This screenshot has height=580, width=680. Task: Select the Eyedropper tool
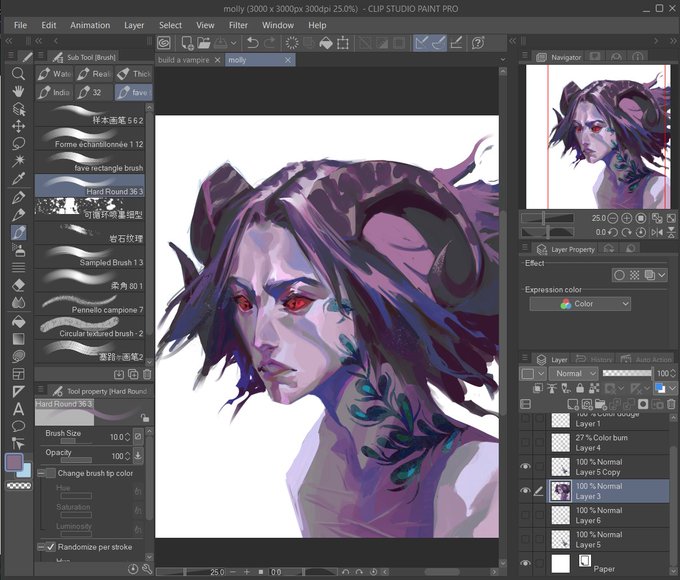click(18, 178)
